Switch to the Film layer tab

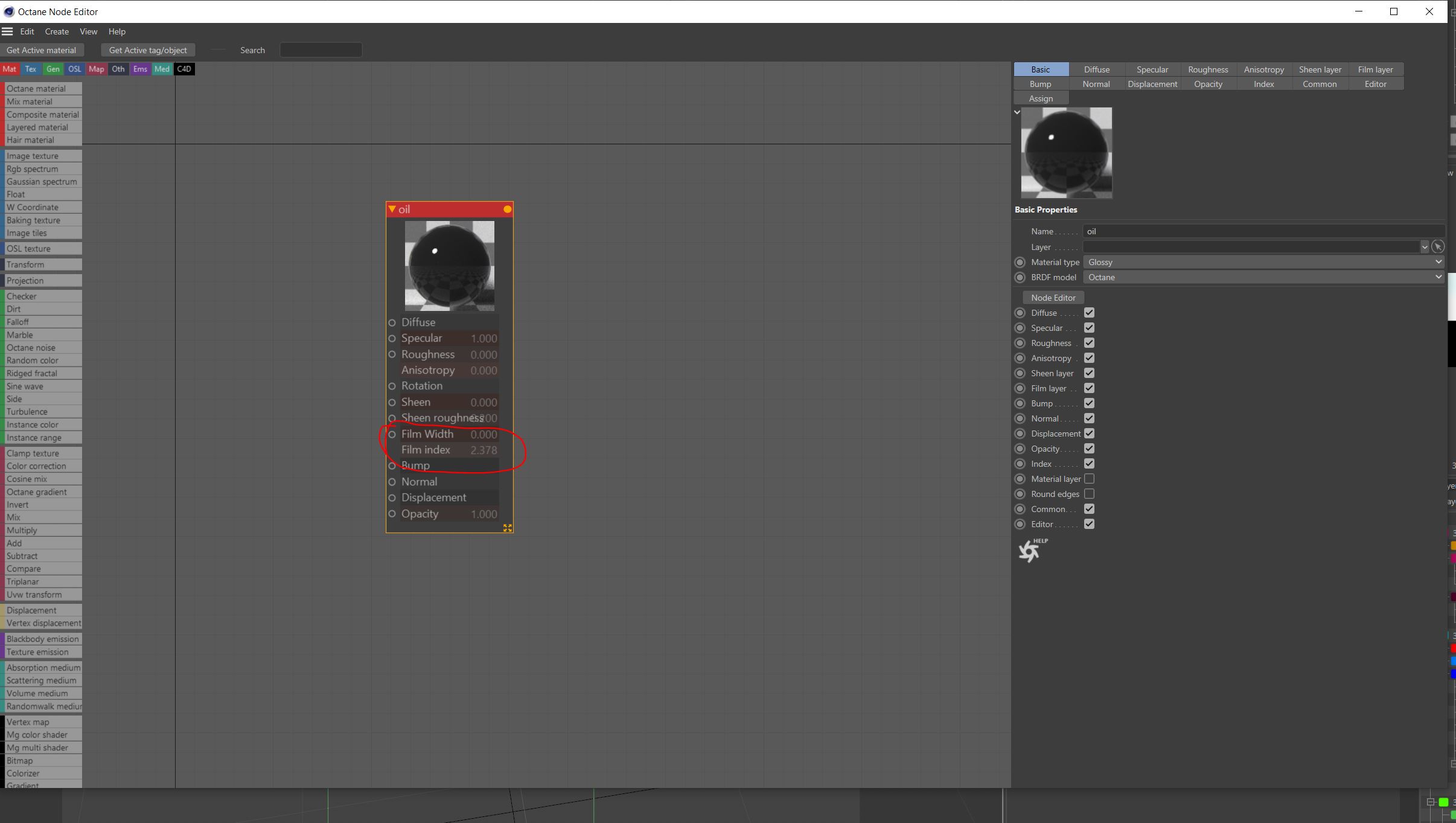(x=1375, y=69)
